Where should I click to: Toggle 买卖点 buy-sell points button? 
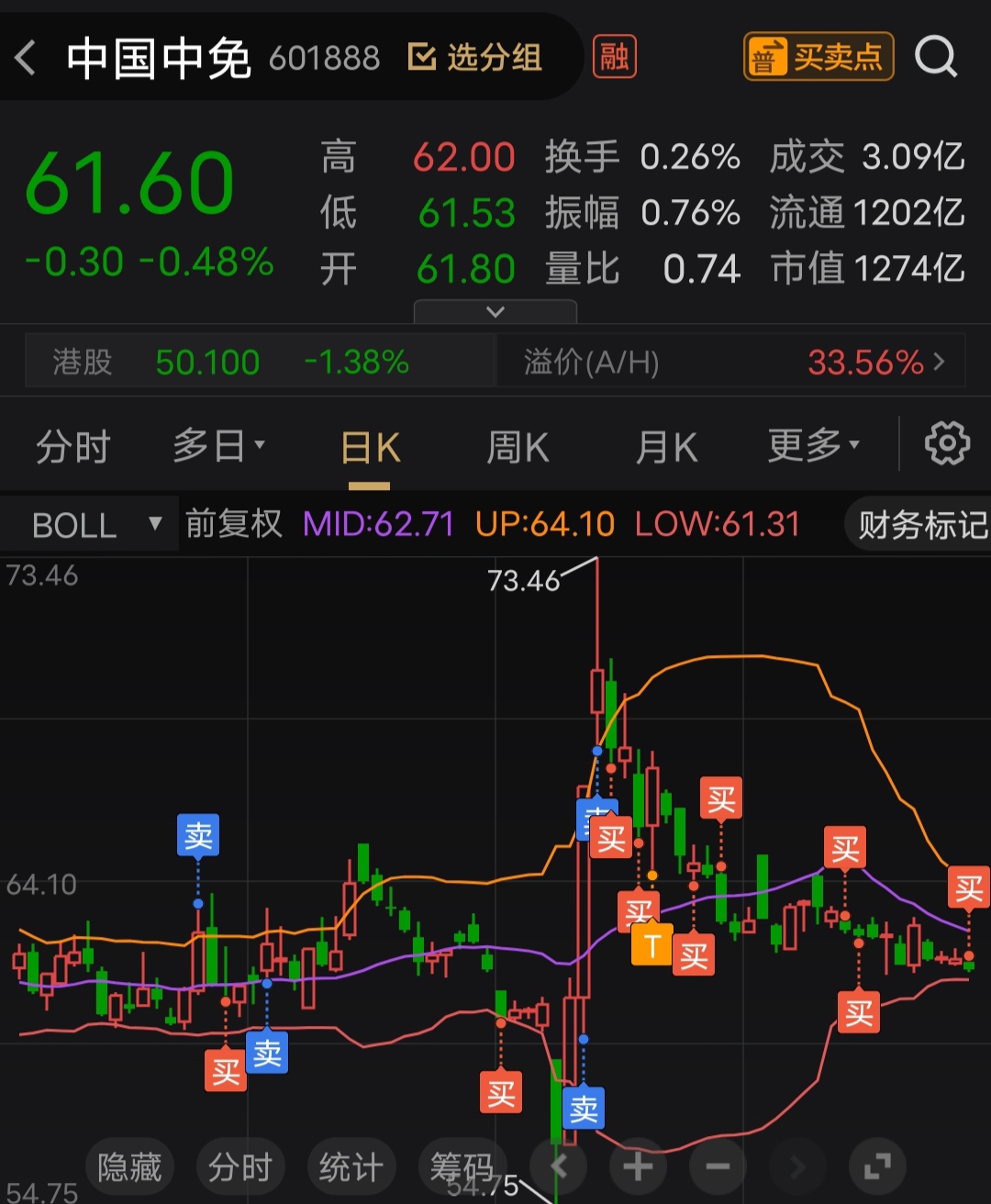818,58
